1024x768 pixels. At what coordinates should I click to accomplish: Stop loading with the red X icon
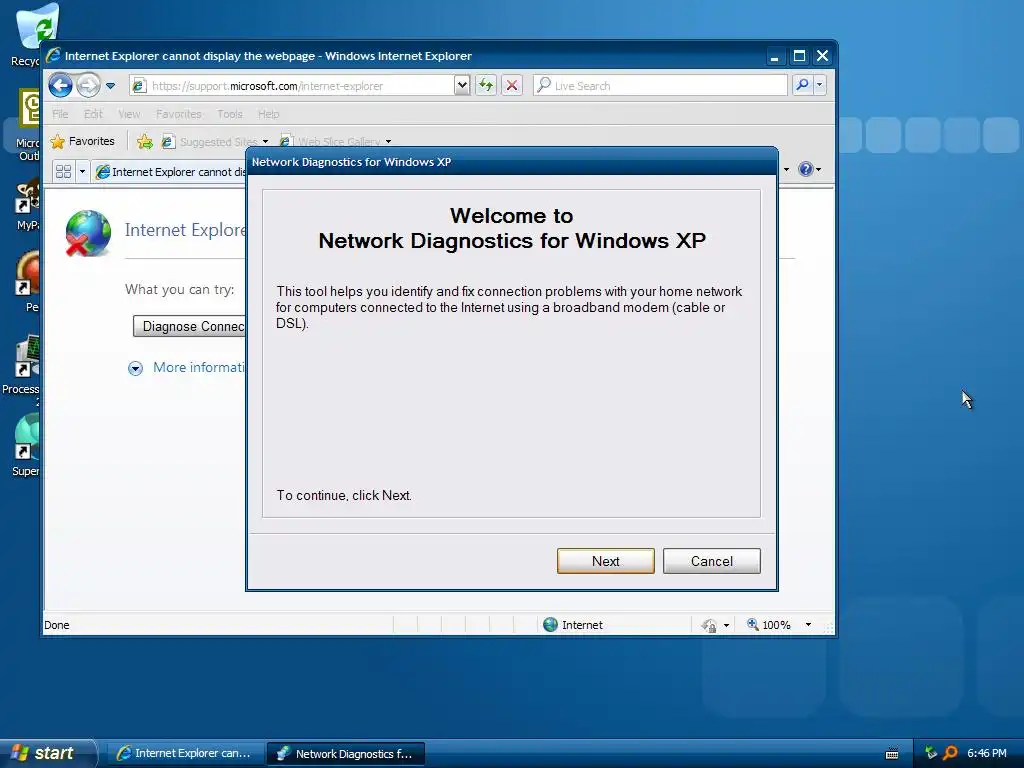click(x=512, y=85)
